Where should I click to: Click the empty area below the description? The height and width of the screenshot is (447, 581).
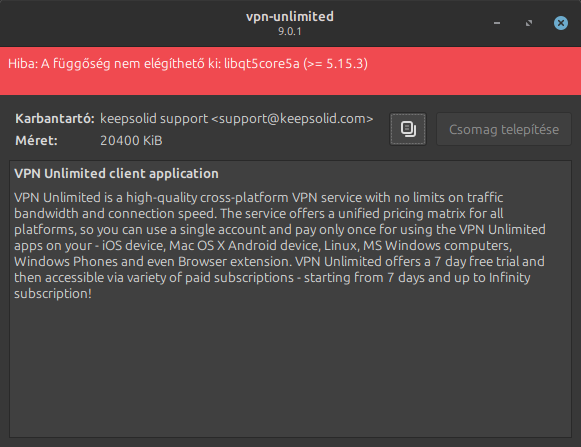(290, 369)
